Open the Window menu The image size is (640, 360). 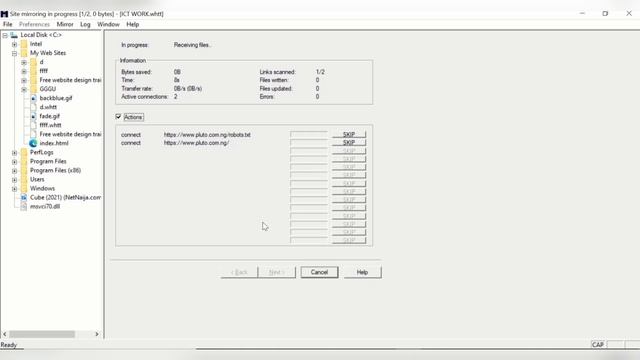click(108, 24)
